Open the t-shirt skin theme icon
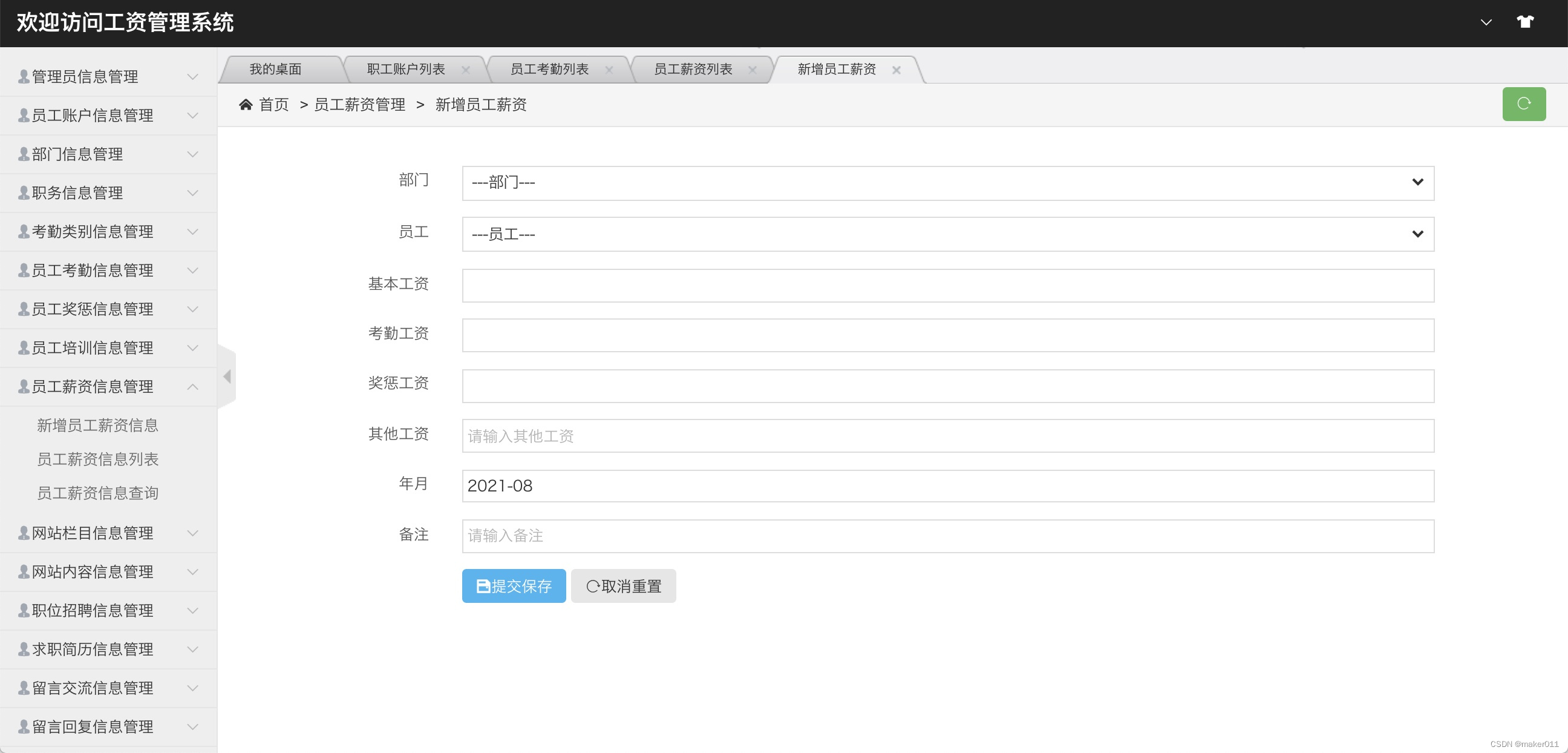Viewport: 1568px width, 753px height. (1524, 22)
